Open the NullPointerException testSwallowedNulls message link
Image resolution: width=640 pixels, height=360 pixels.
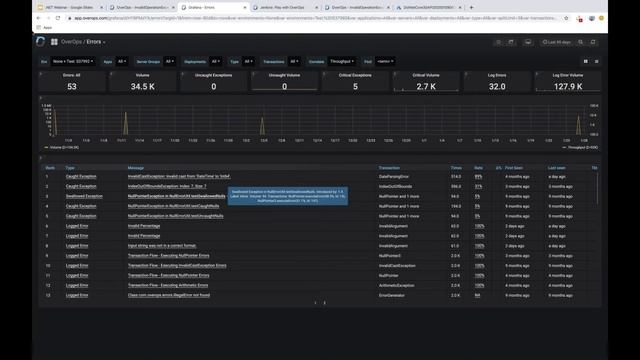(x=176, y=196)
